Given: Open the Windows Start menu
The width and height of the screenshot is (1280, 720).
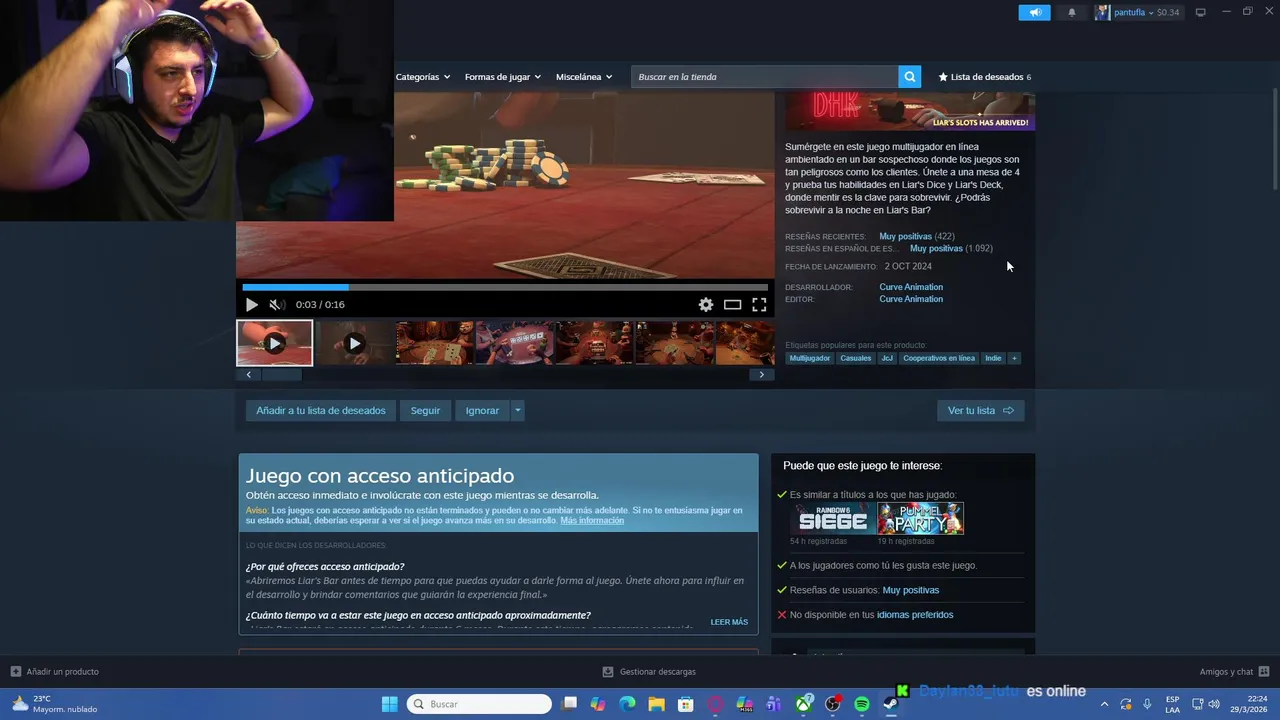Looking at the screenshot, I should (390, 704).
